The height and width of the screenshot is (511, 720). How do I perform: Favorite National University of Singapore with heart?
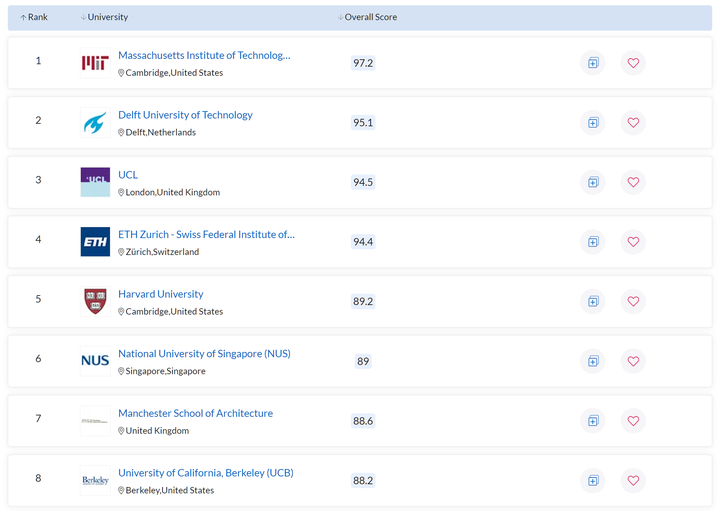(x=633, y=361)
